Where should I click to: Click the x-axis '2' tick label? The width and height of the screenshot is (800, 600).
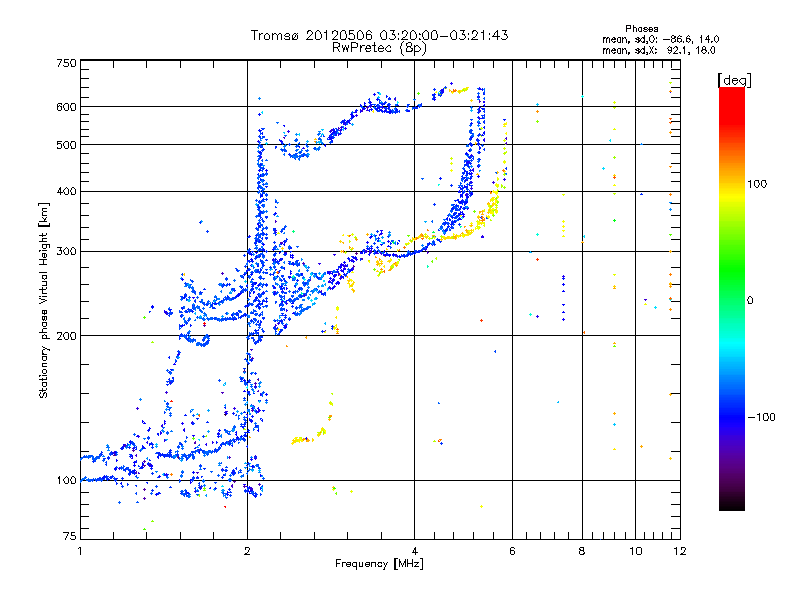click(x=247, y=551)
